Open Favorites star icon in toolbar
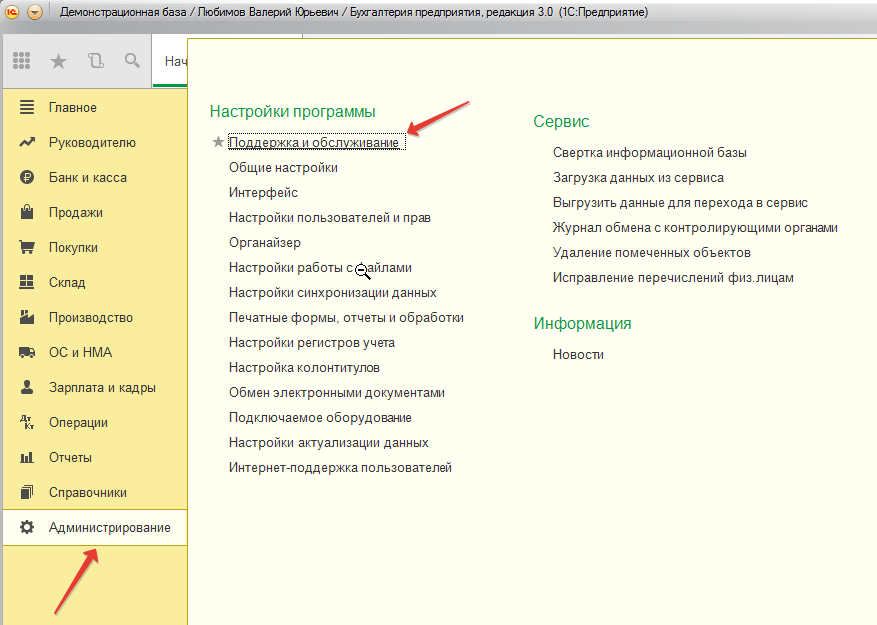The width and height of the screenshot is (877, 625). [x=58, y=61]
